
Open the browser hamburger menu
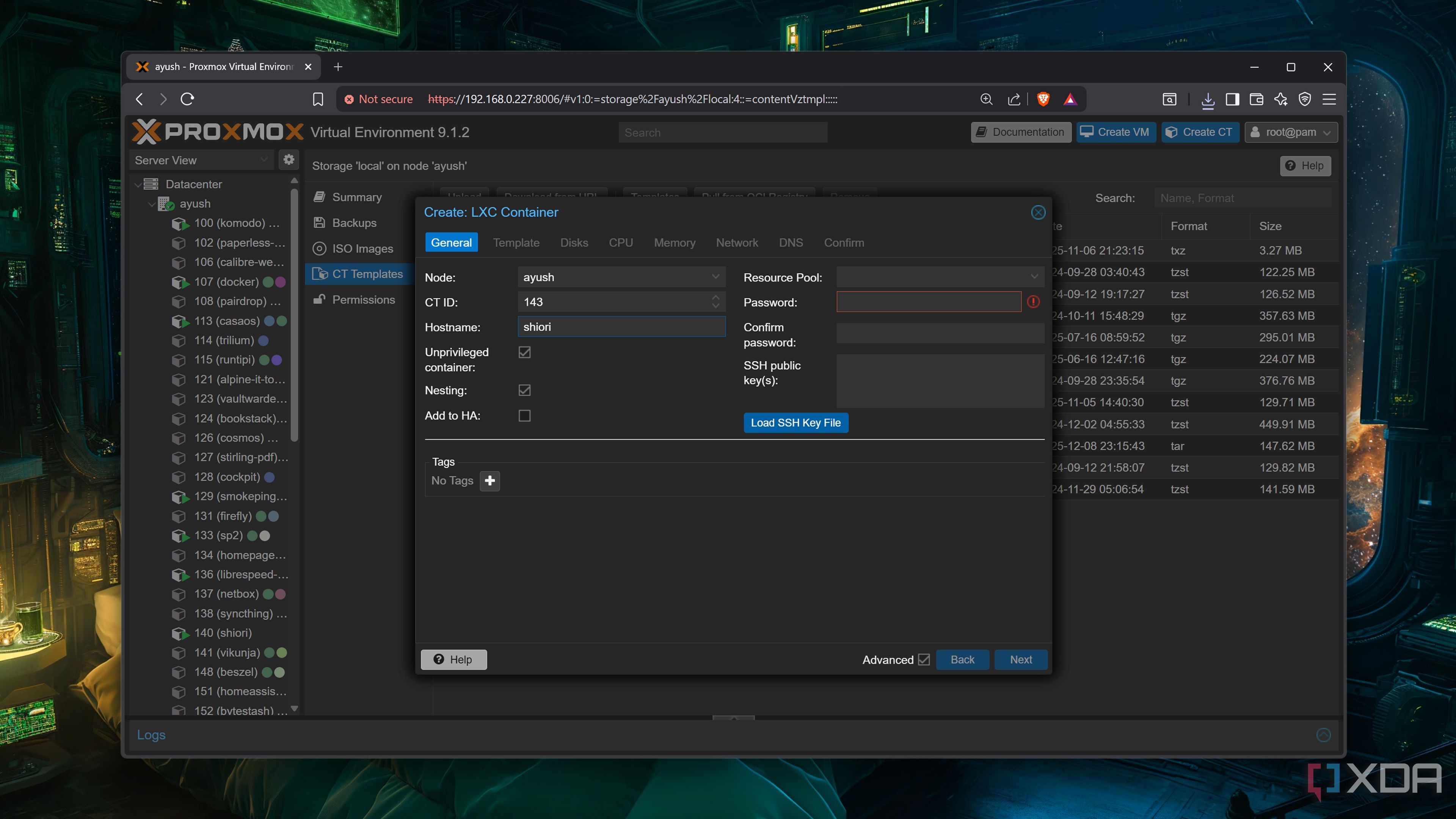(x=1329, y=99)
